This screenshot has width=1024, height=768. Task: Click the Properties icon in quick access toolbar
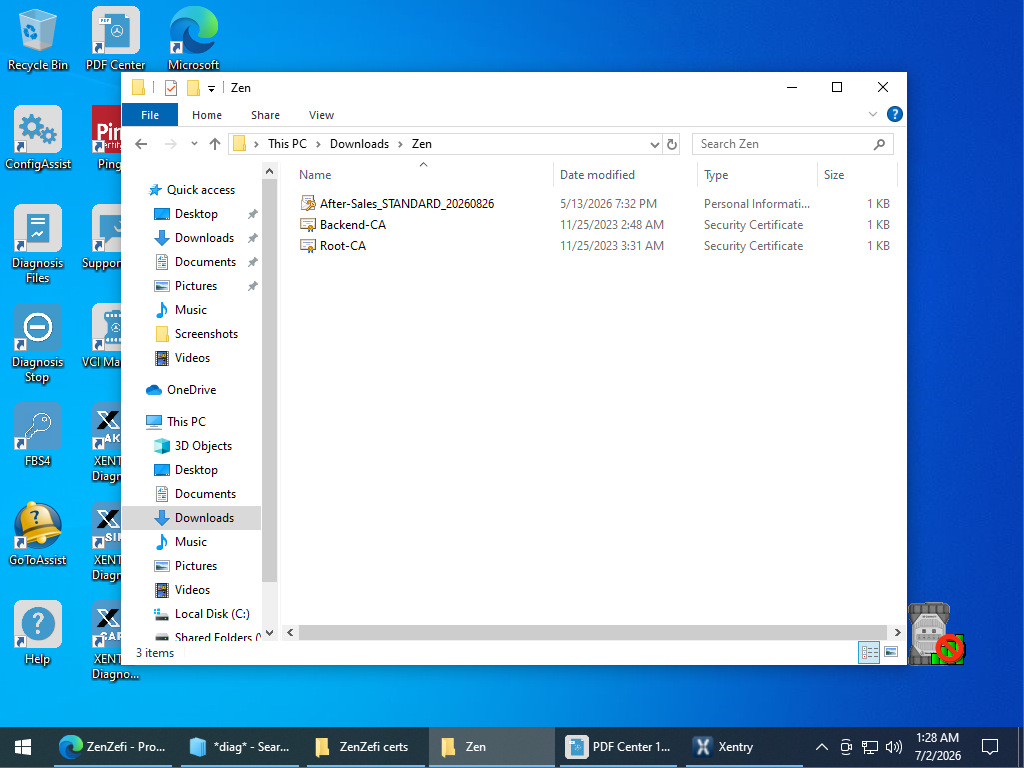171,88
